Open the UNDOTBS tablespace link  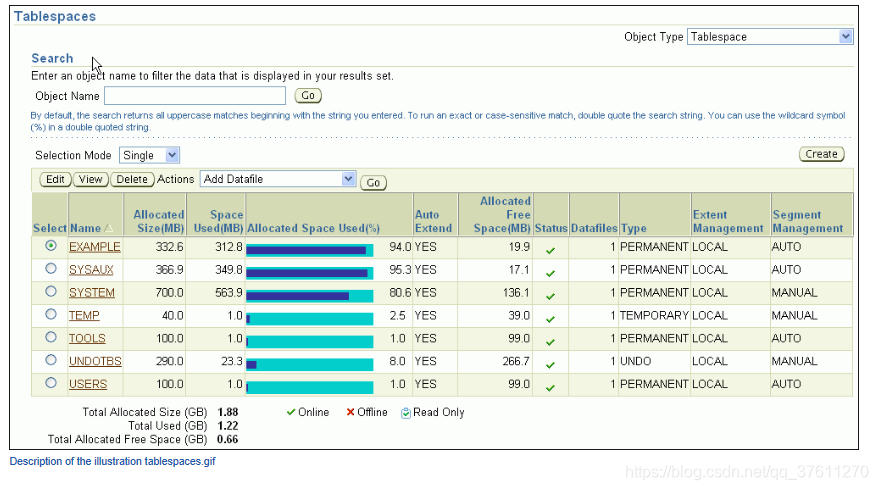[x=95, y=361]
